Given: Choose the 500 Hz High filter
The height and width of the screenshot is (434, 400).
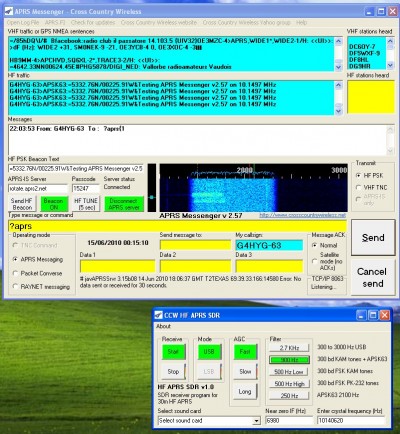Looking at the screenshot, I should tap(289, 384).
